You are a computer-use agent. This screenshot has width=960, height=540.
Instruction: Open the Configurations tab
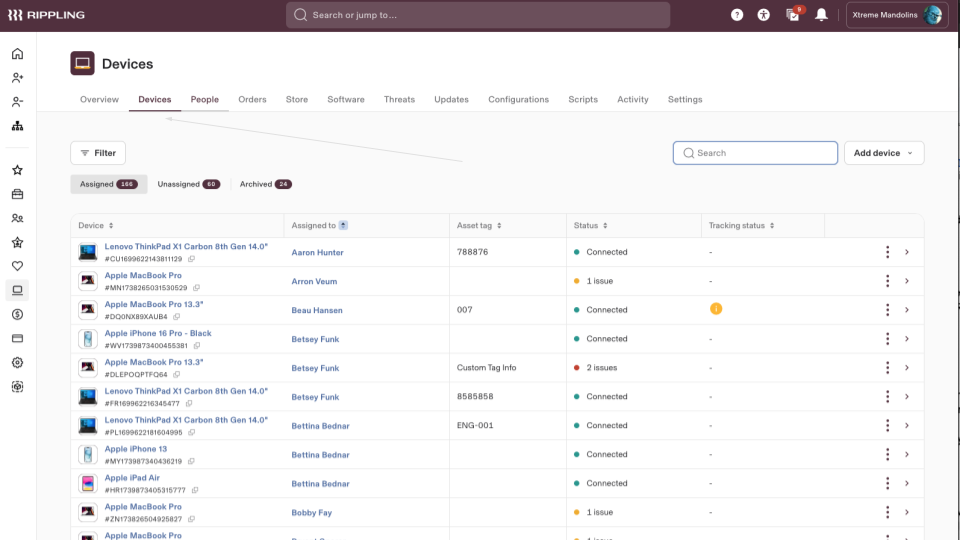tap(518, 99)
